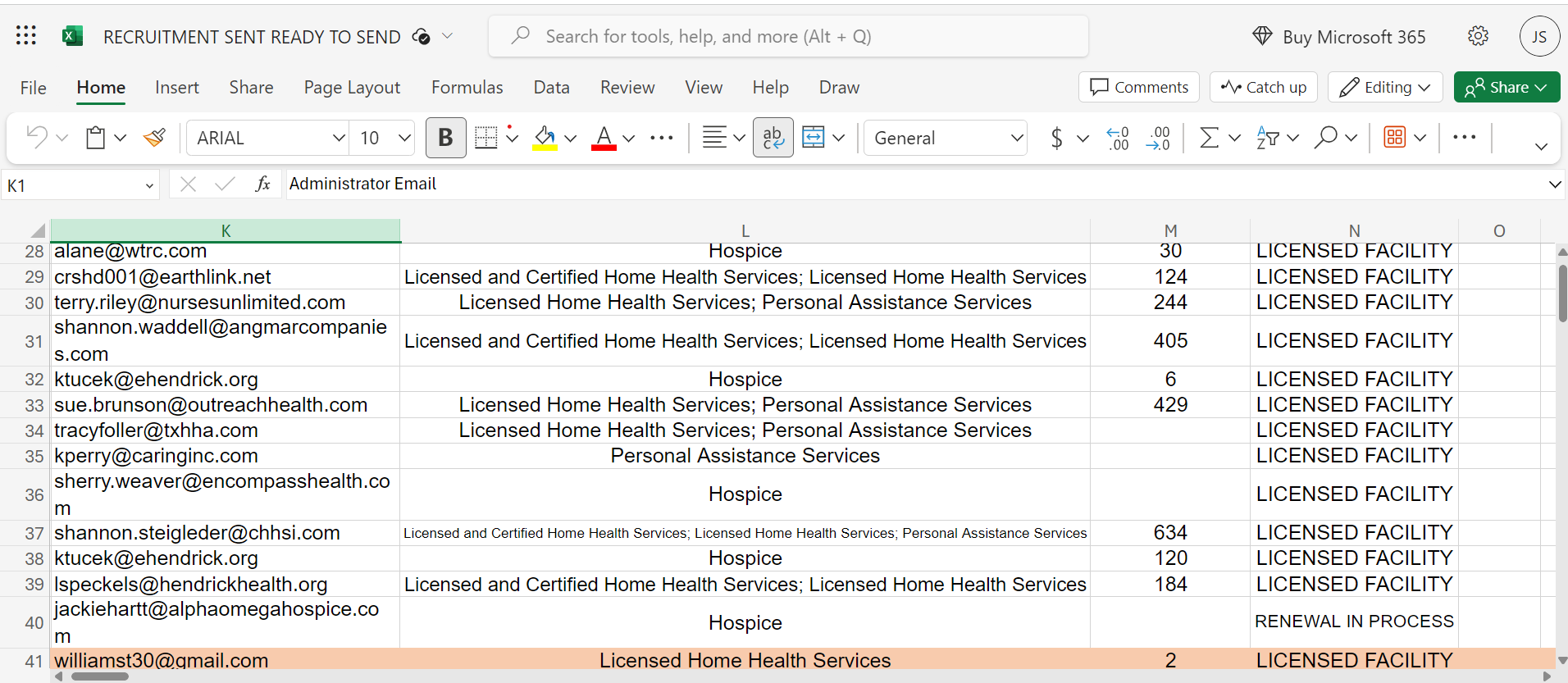This screenshot has width=1568, height=683.
Task: Click the Undo arrow icon
Action: pos(37,137)
